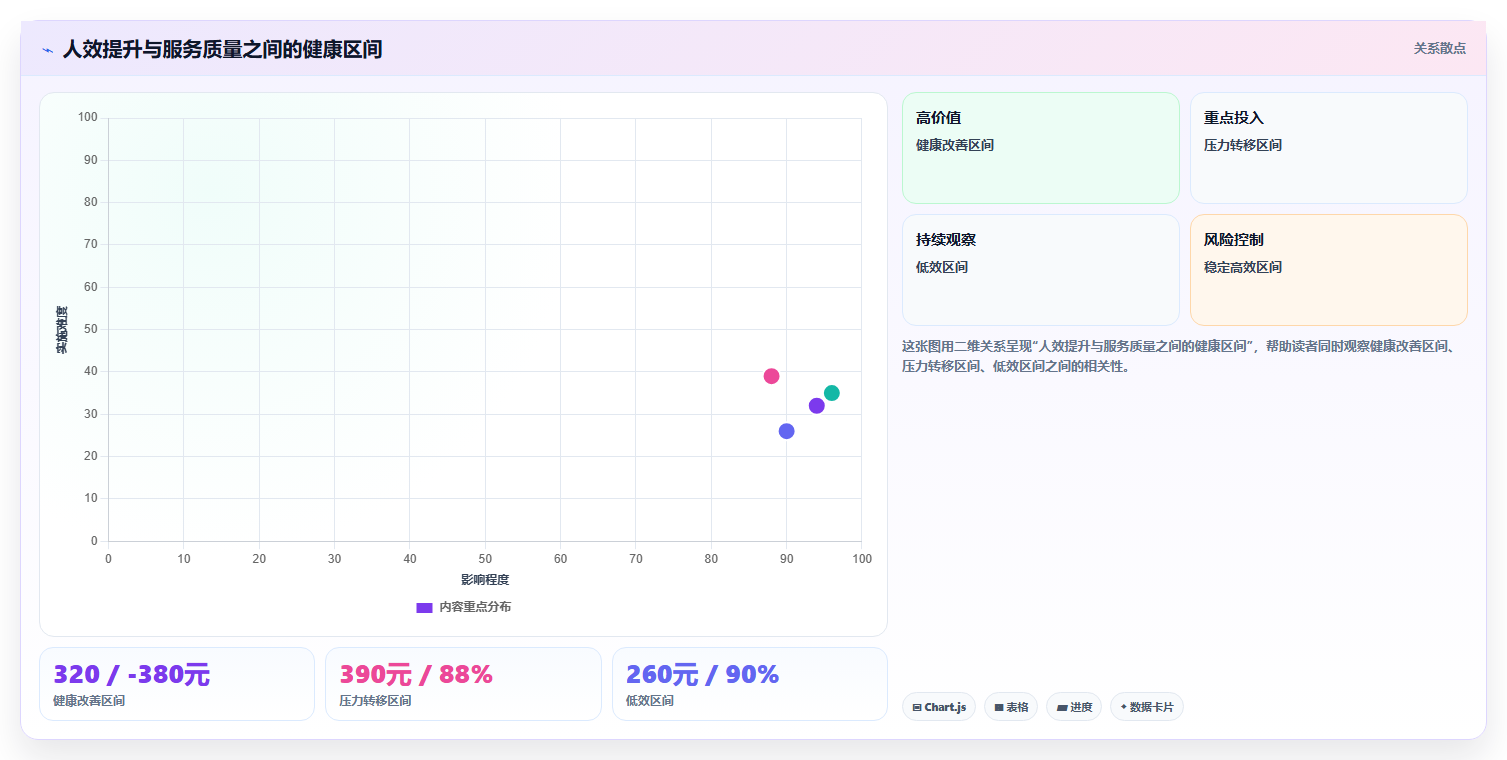The height and width of the screenshot is (760, 1507).
Task: Click the icon inside the 进度 chip
Action: pyautogui.click(x=1062, y=707)
